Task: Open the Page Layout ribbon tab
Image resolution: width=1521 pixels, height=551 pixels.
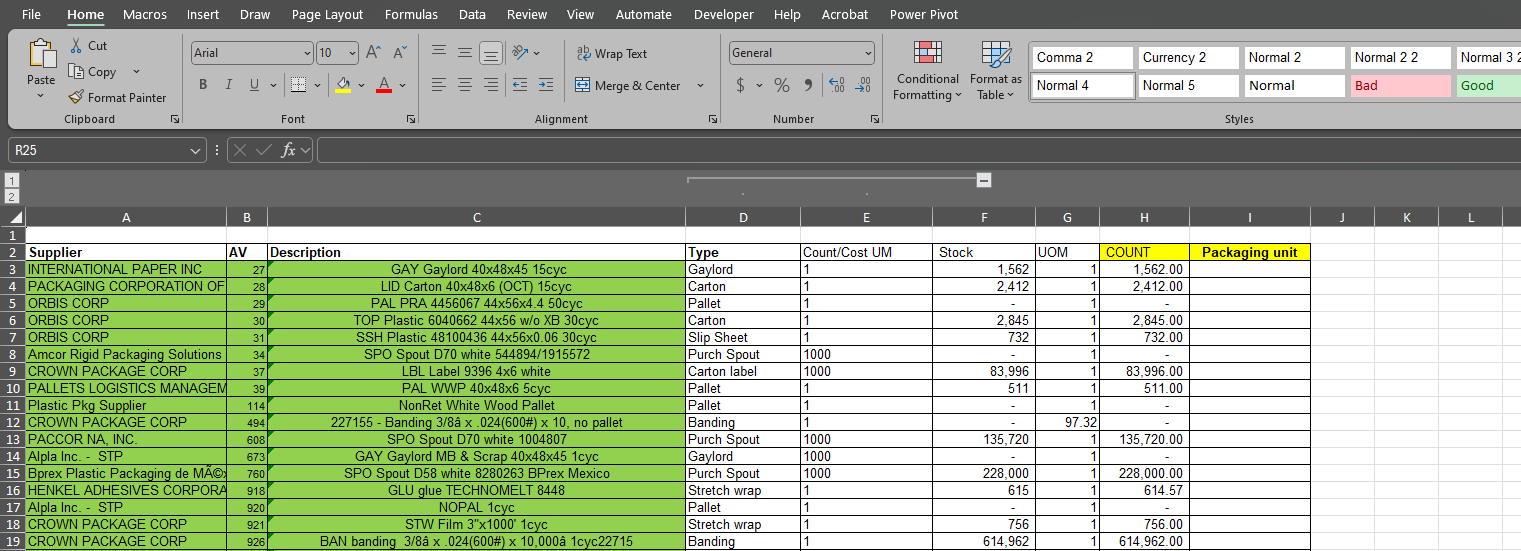Action: 327,14
